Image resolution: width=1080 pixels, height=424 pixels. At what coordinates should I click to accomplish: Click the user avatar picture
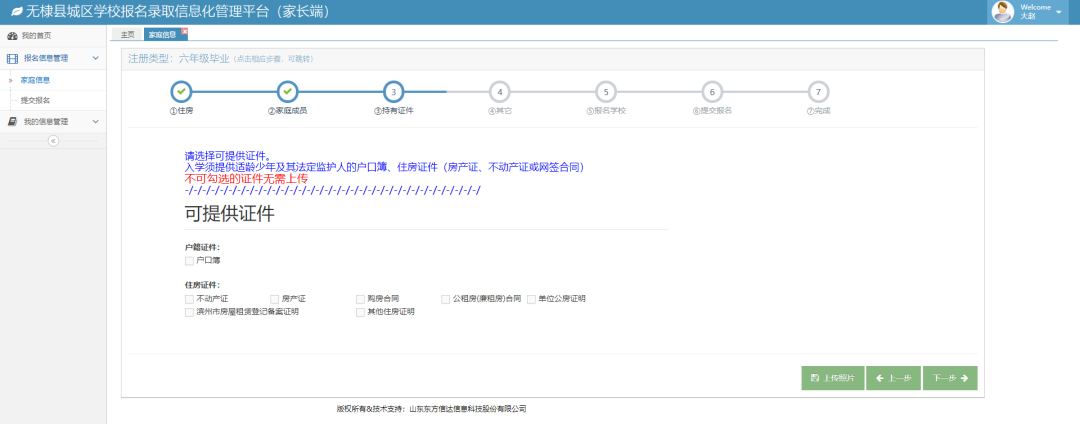[x=1002, y=12]
